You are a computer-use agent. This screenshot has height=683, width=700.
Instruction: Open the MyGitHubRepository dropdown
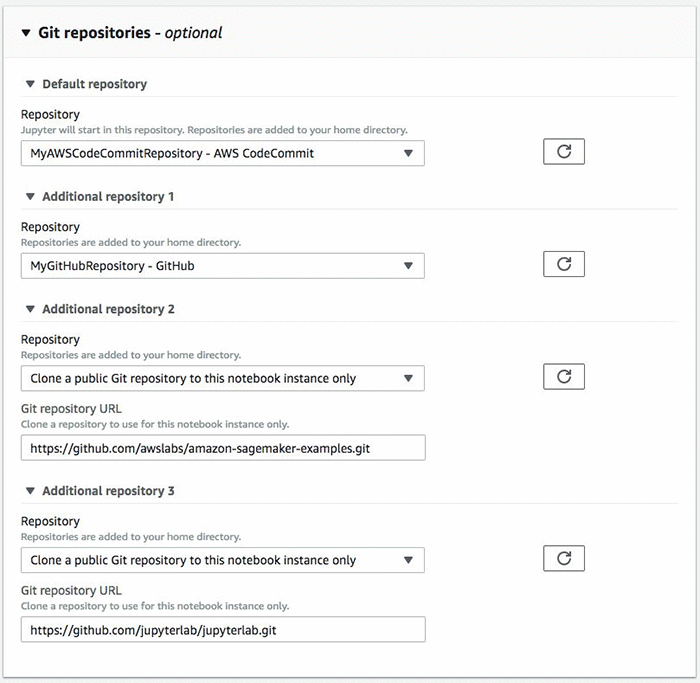click(222, 265)
